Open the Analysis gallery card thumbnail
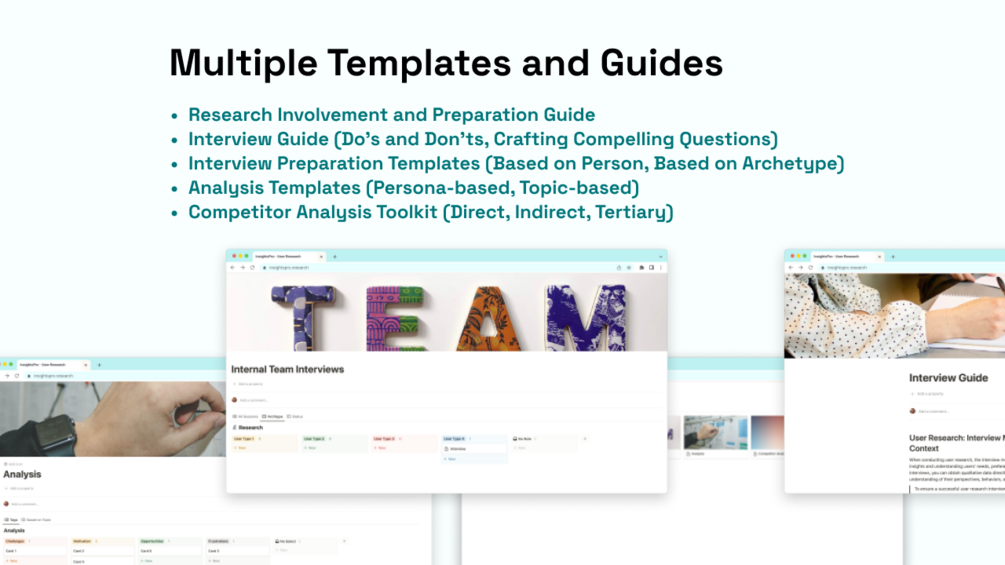The height and width of the screenshot is (565, 1005). (x=715, y=432)
